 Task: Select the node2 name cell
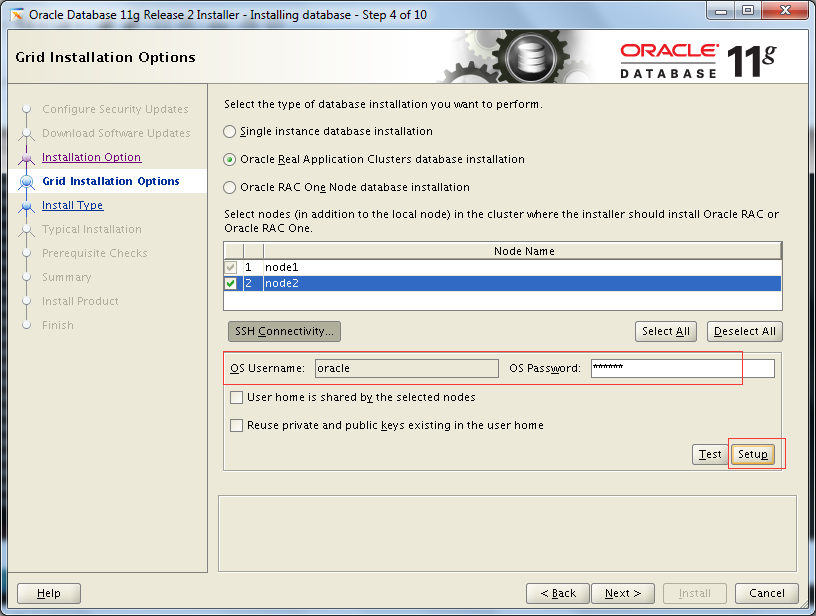pyautogui.click(x=522, y=284)
